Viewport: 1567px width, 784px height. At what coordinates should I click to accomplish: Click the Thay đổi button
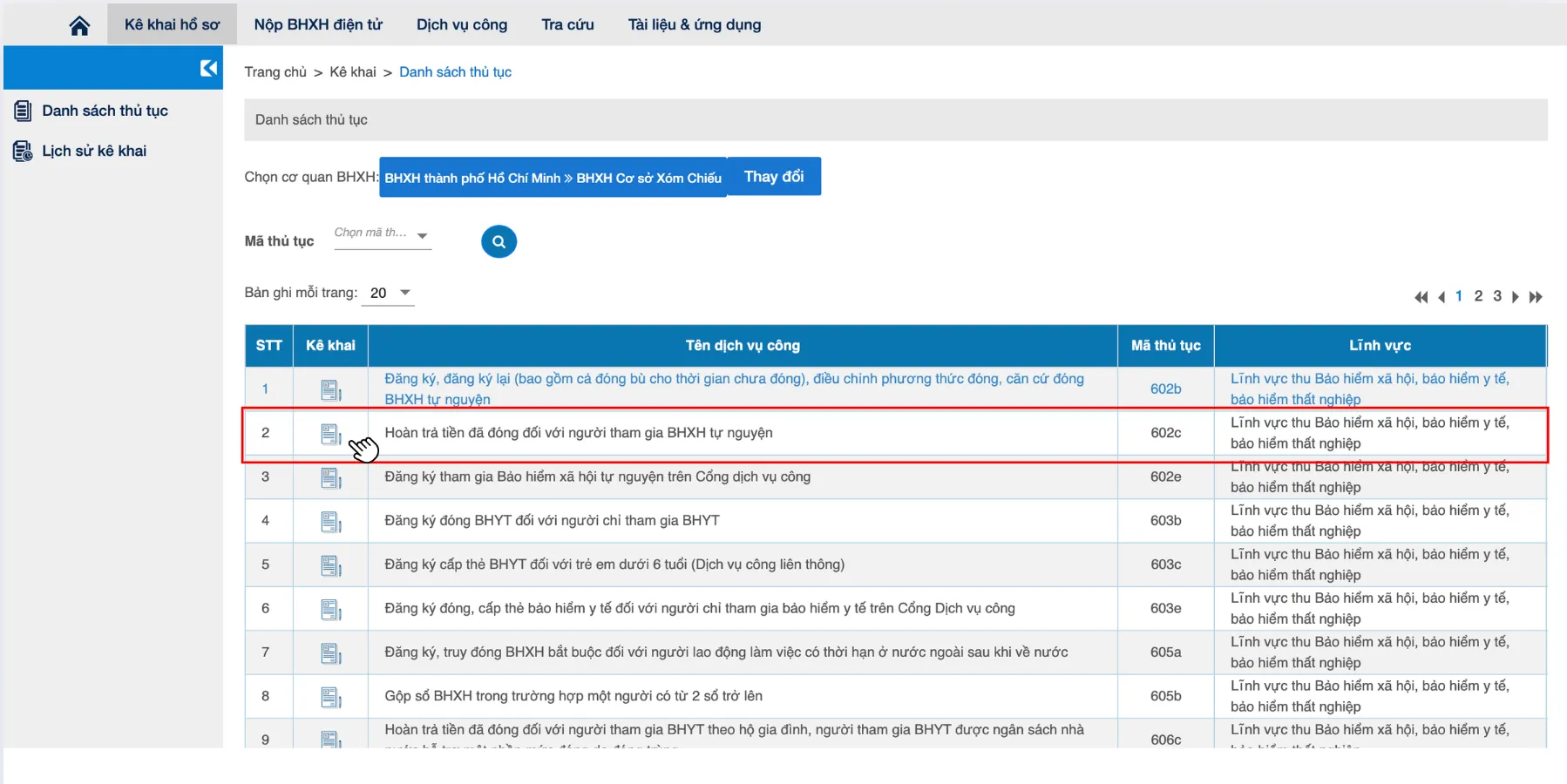click(x=773, y=177)
